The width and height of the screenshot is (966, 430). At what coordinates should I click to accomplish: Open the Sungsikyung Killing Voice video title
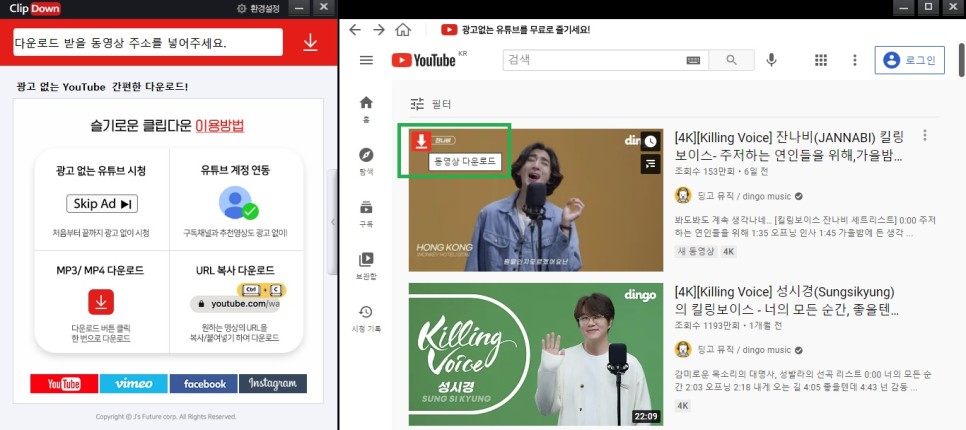pos(786,301)
